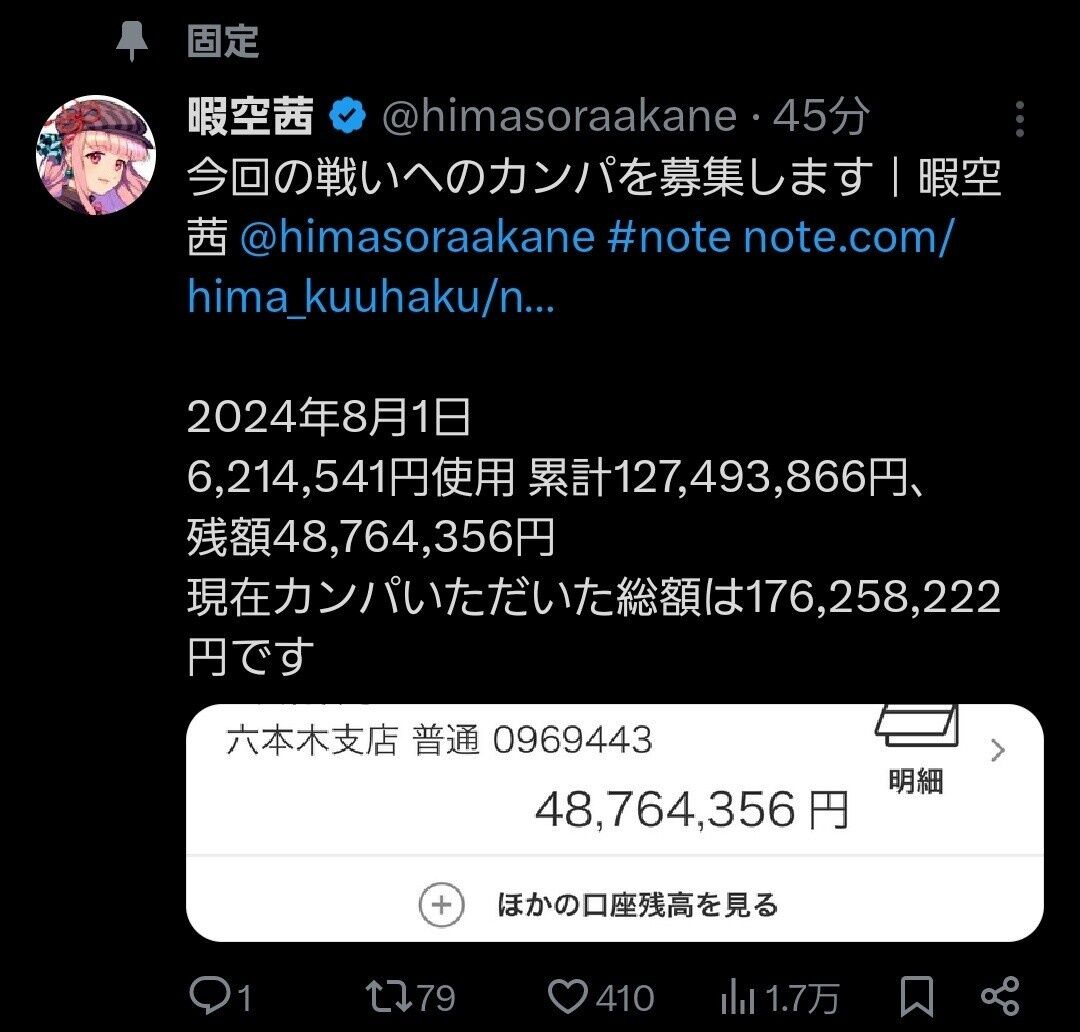
Task: View post analytics bar chart icon
Action: (x=737, y=997)
